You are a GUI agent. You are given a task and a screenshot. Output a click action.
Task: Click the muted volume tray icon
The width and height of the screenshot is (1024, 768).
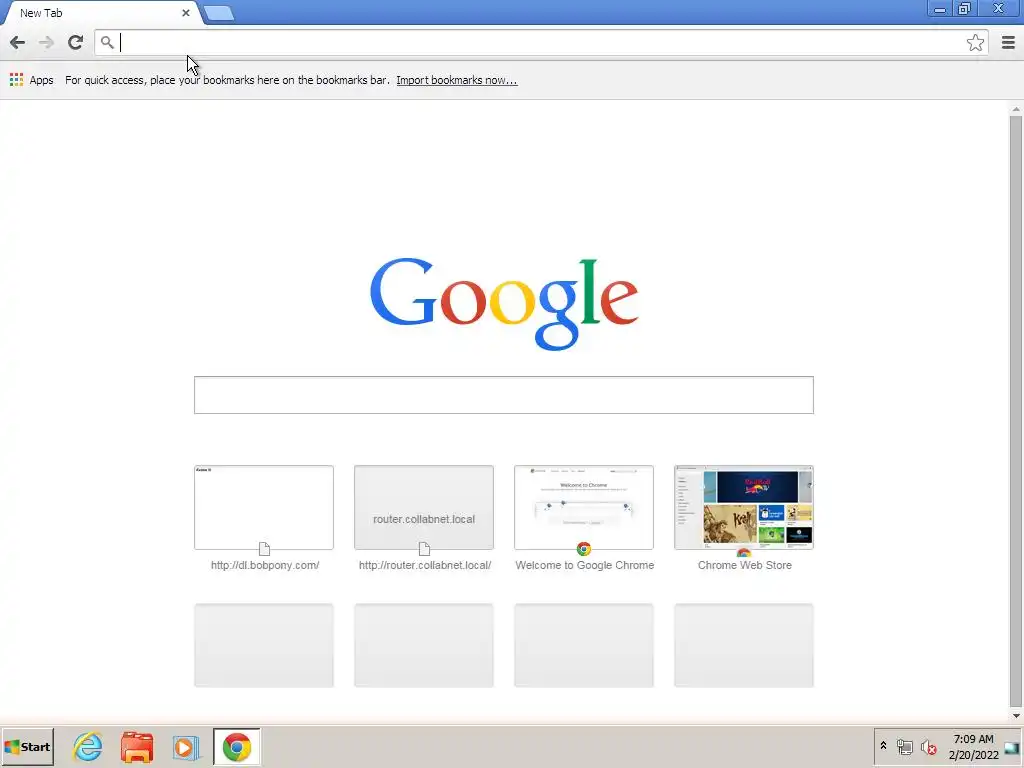(928, 746)
